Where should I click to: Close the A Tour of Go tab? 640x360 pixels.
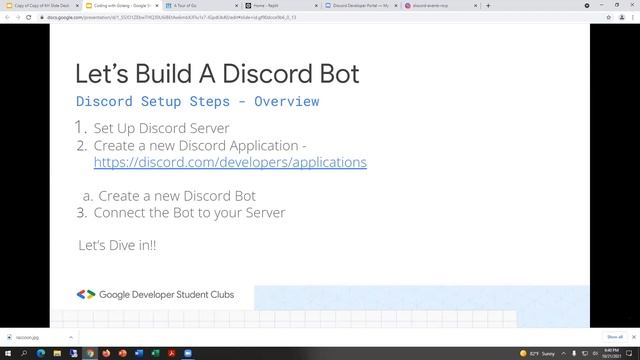coord(237,6)
